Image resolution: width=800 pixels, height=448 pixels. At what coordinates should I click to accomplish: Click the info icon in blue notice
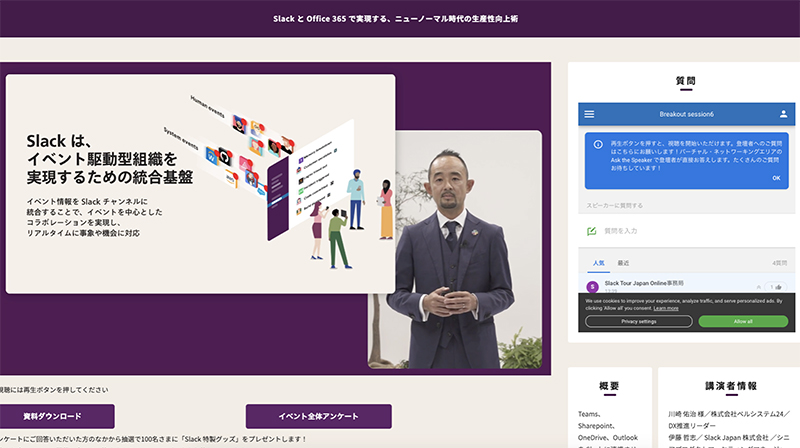point(598,144)
